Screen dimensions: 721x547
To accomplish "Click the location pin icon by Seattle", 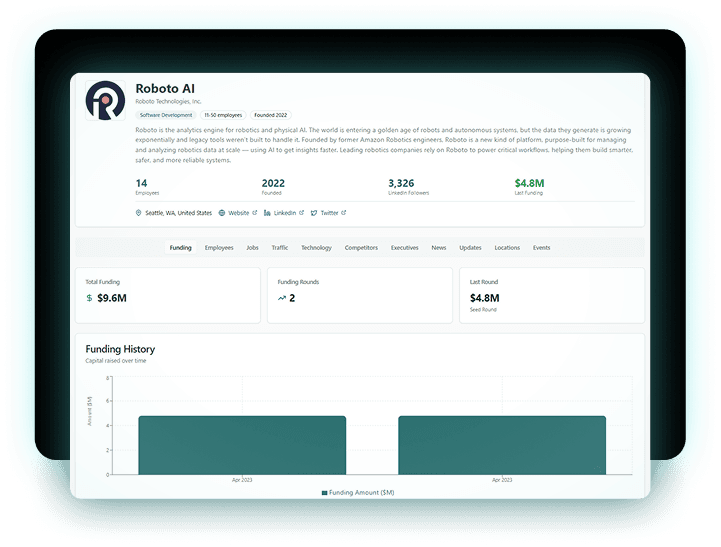I will point(139,213).
